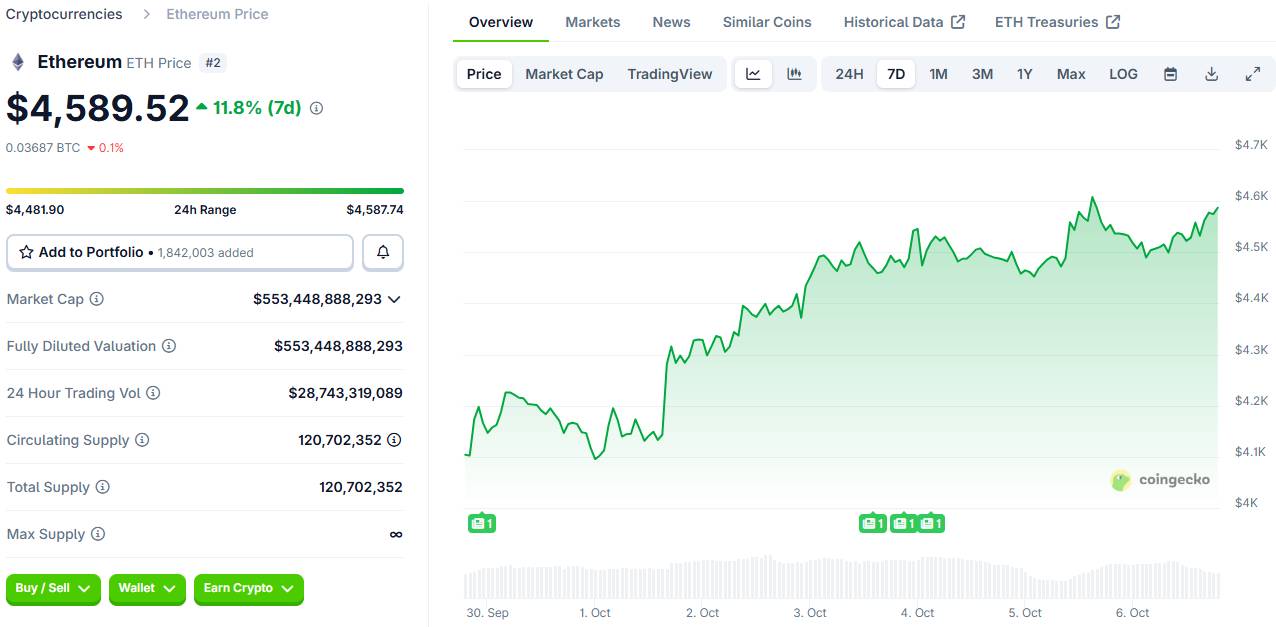Open the Buy / Sell dropdown
Viewport: 1276px width, 627px height.
[x=54, y=589]
